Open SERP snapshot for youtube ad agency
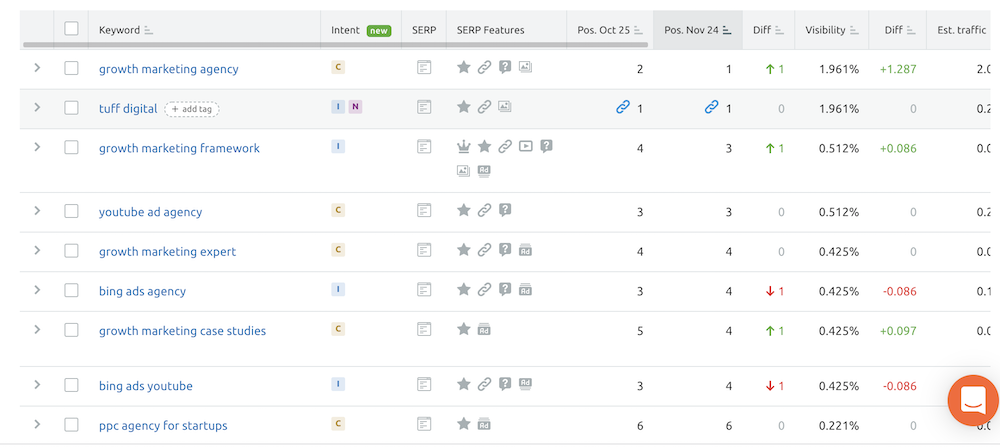 (x=424, y=210)
